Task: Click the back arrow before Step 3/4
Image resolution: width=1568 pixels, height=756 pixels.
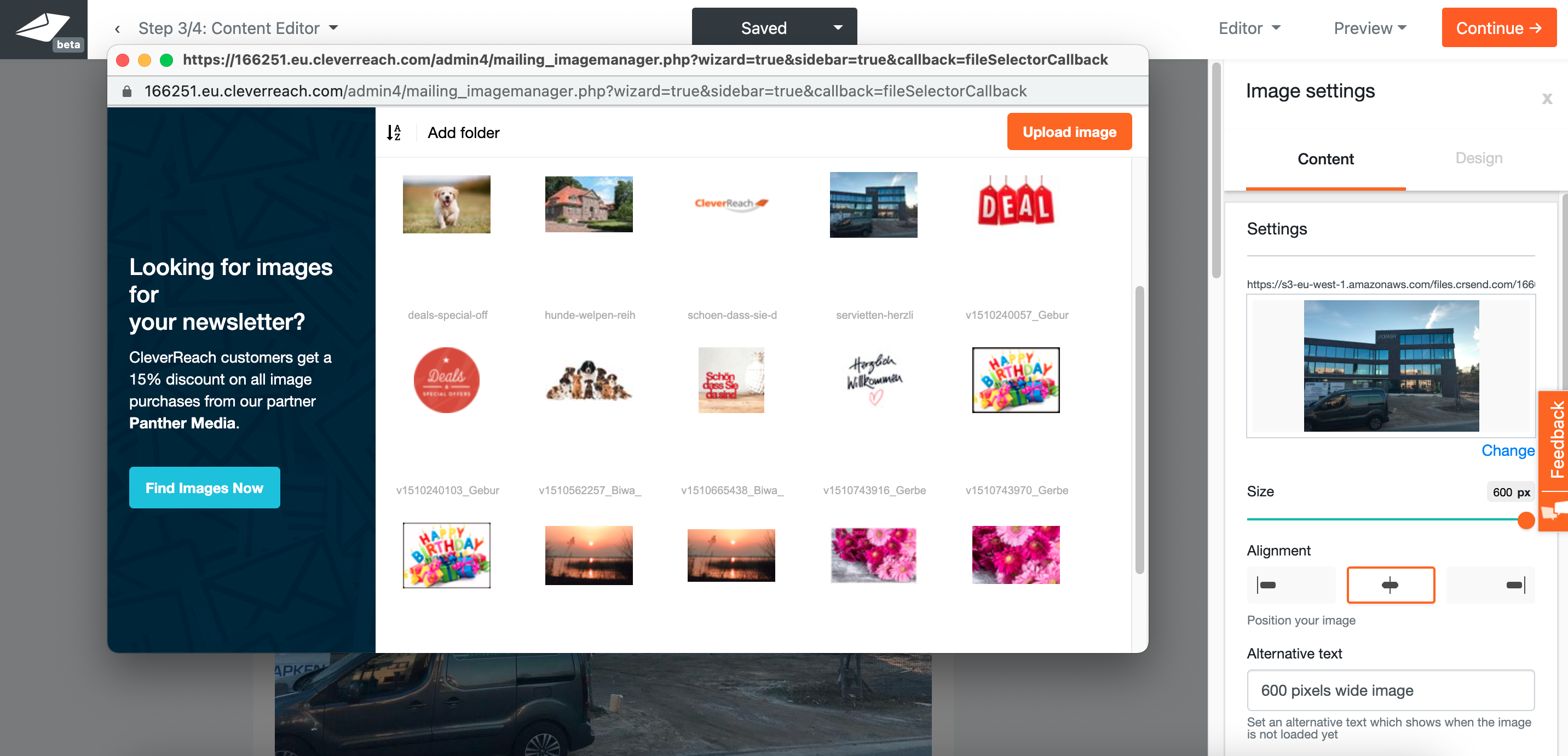Action: (118, 28)
